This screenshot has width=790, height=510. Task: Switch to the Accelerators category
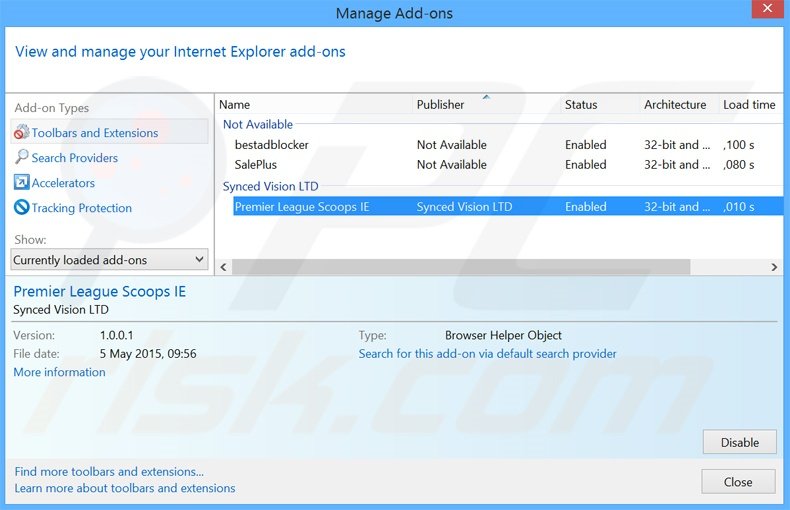(x=63, y=183)
